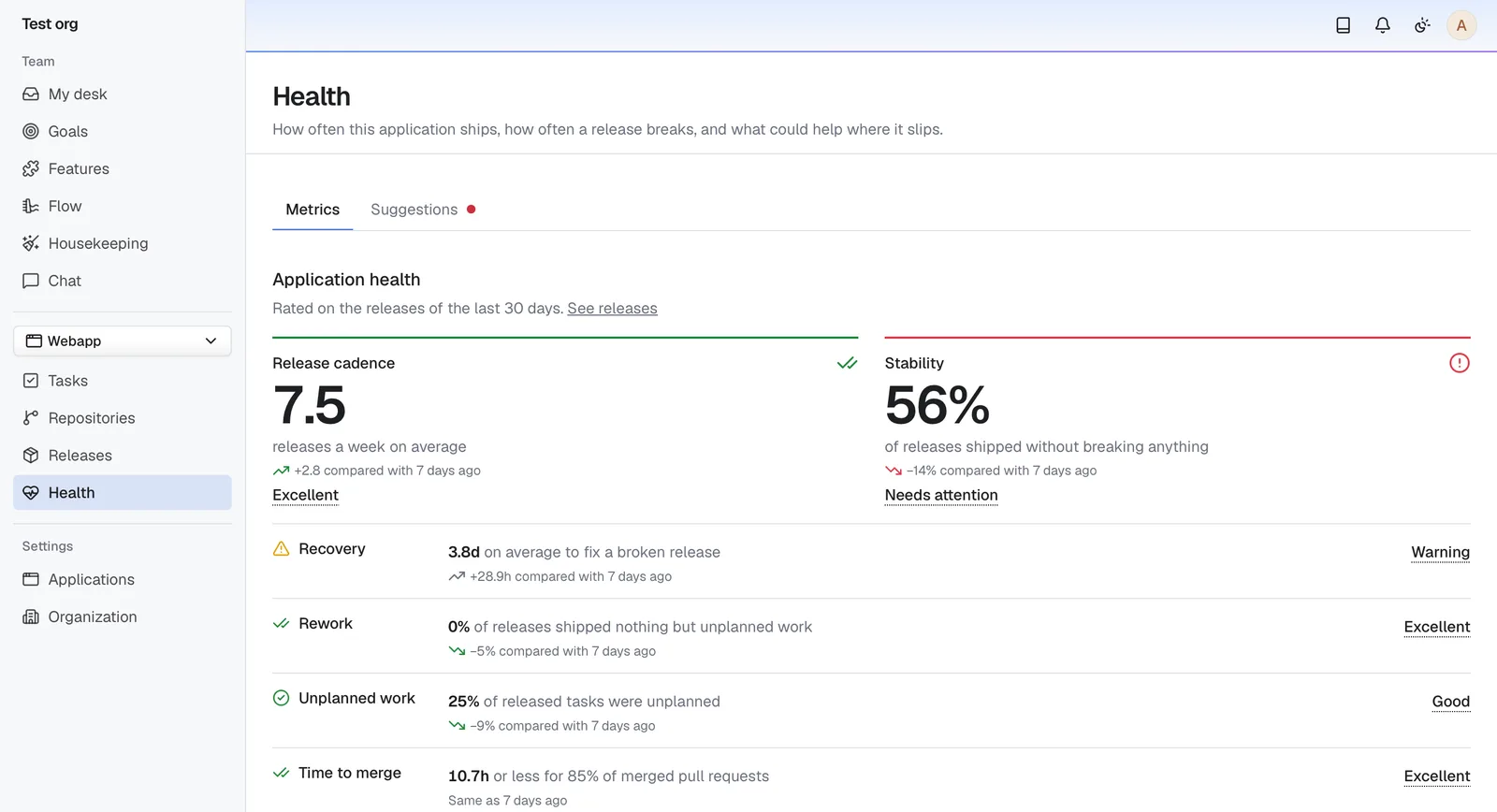Viewport: 1497px width, 812px height.
Task: Open the documentation book icon
Action: [1343, 25]
